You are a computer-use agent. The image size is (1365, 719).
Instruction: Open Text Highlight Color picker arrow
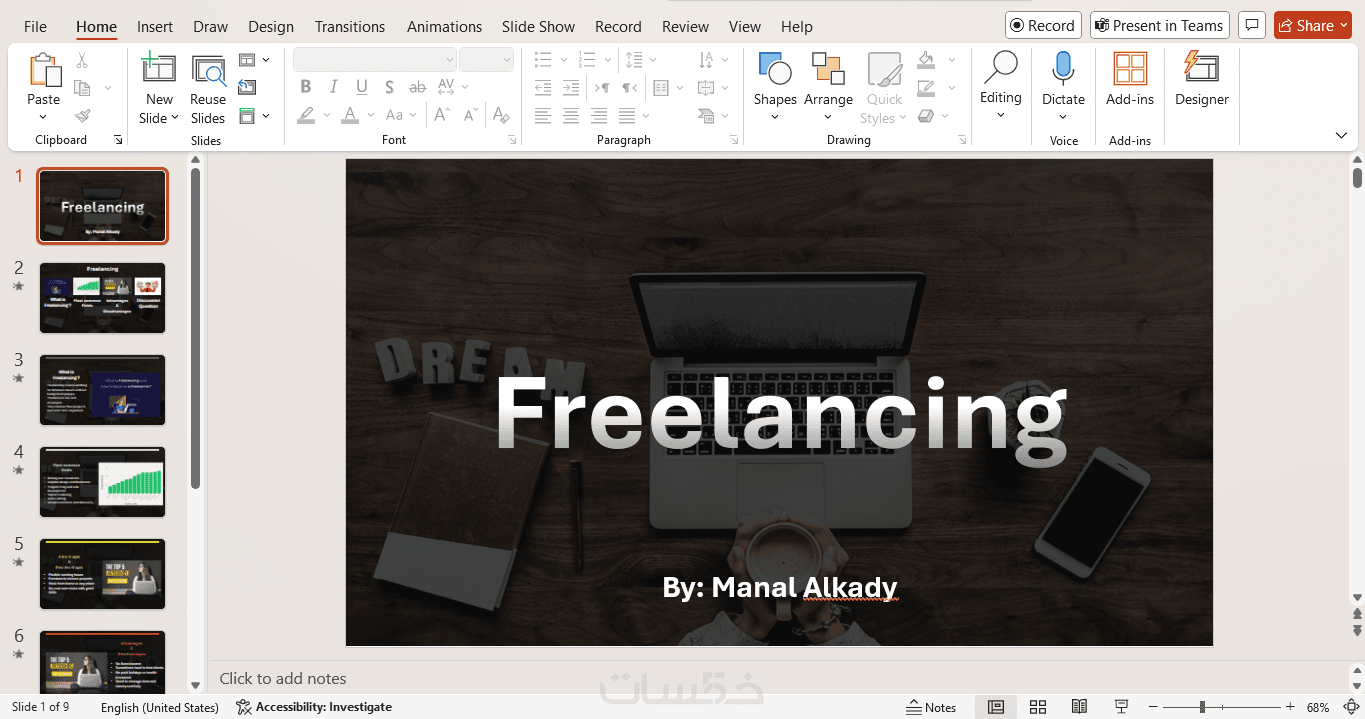327,115
